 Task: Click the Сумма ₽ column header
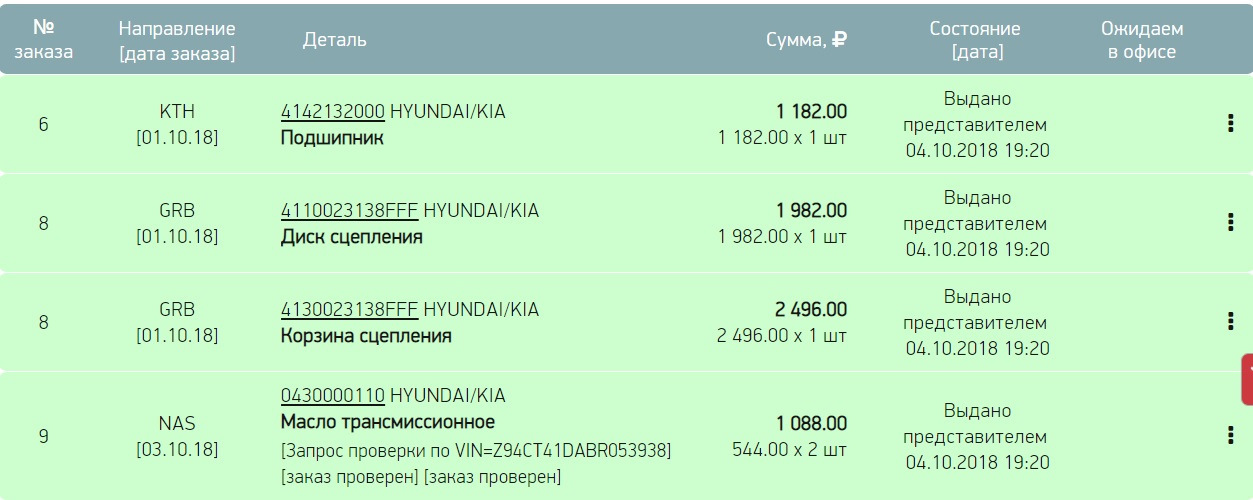807,40
